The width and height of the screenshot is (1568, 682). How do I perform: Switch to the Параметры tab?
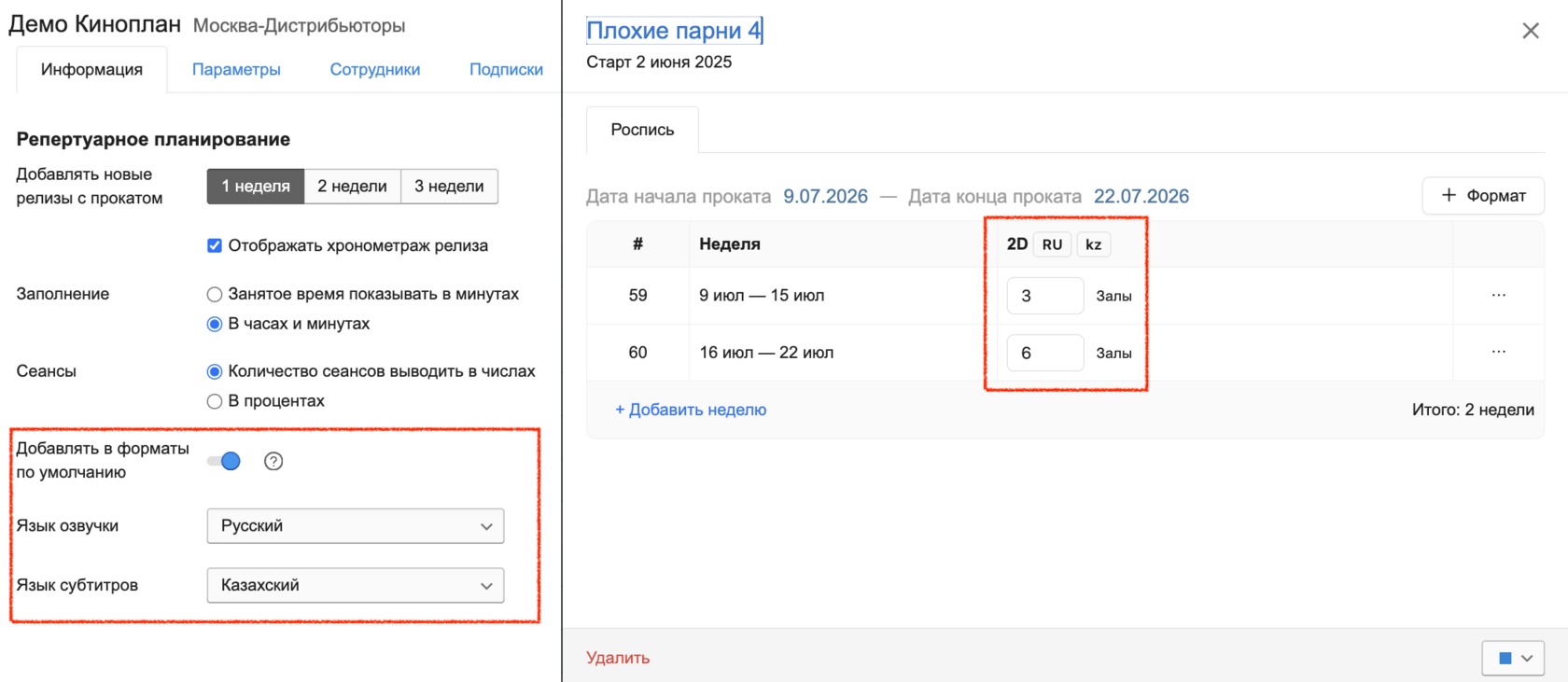[236, 70]
